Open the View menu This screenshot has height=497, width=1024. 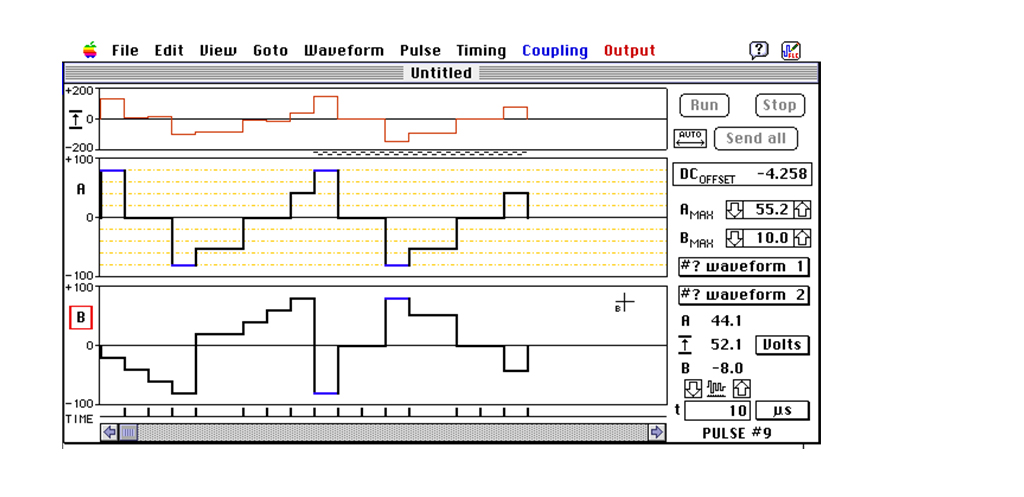point(218,50)
